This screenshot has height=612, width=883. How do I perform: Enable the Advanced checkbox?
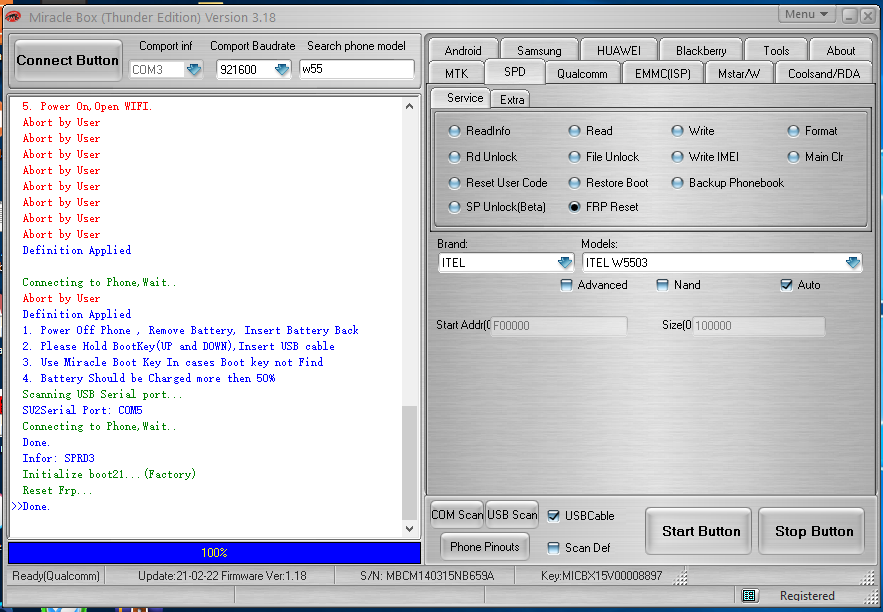click(566, 285)
